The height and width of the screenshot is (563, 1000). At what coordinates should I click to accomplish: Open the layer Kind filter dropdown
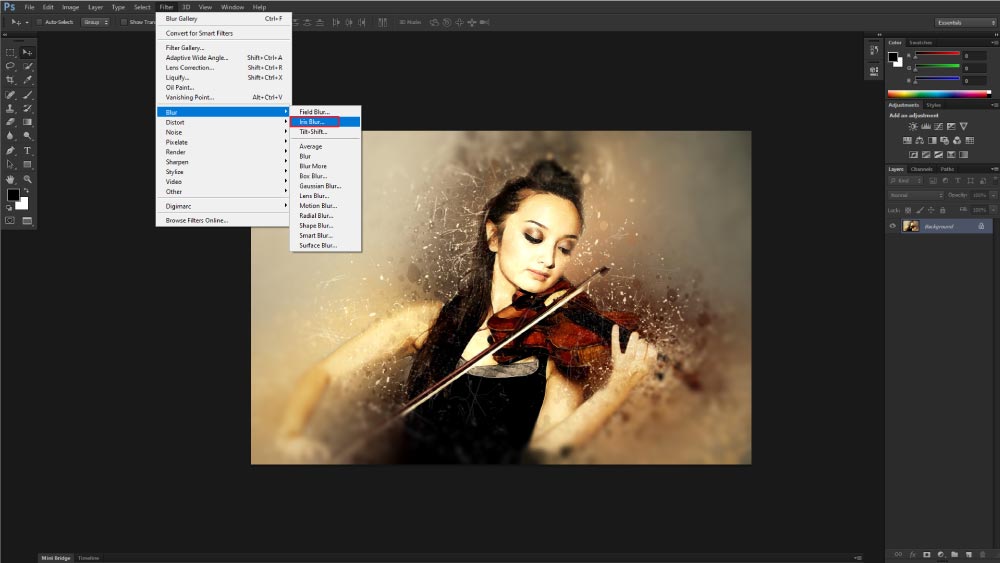906,181
